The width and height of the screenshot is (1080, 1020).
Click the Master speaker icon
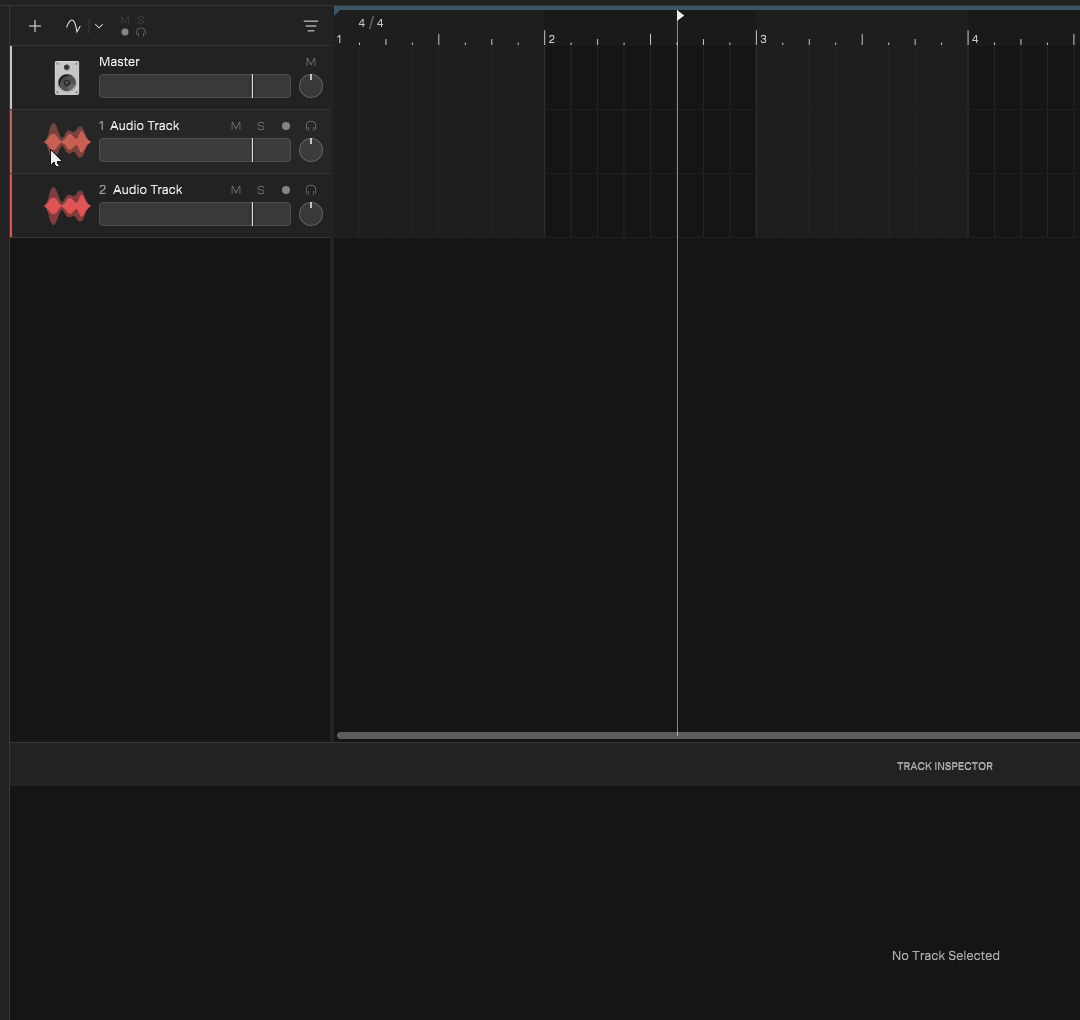67,78
